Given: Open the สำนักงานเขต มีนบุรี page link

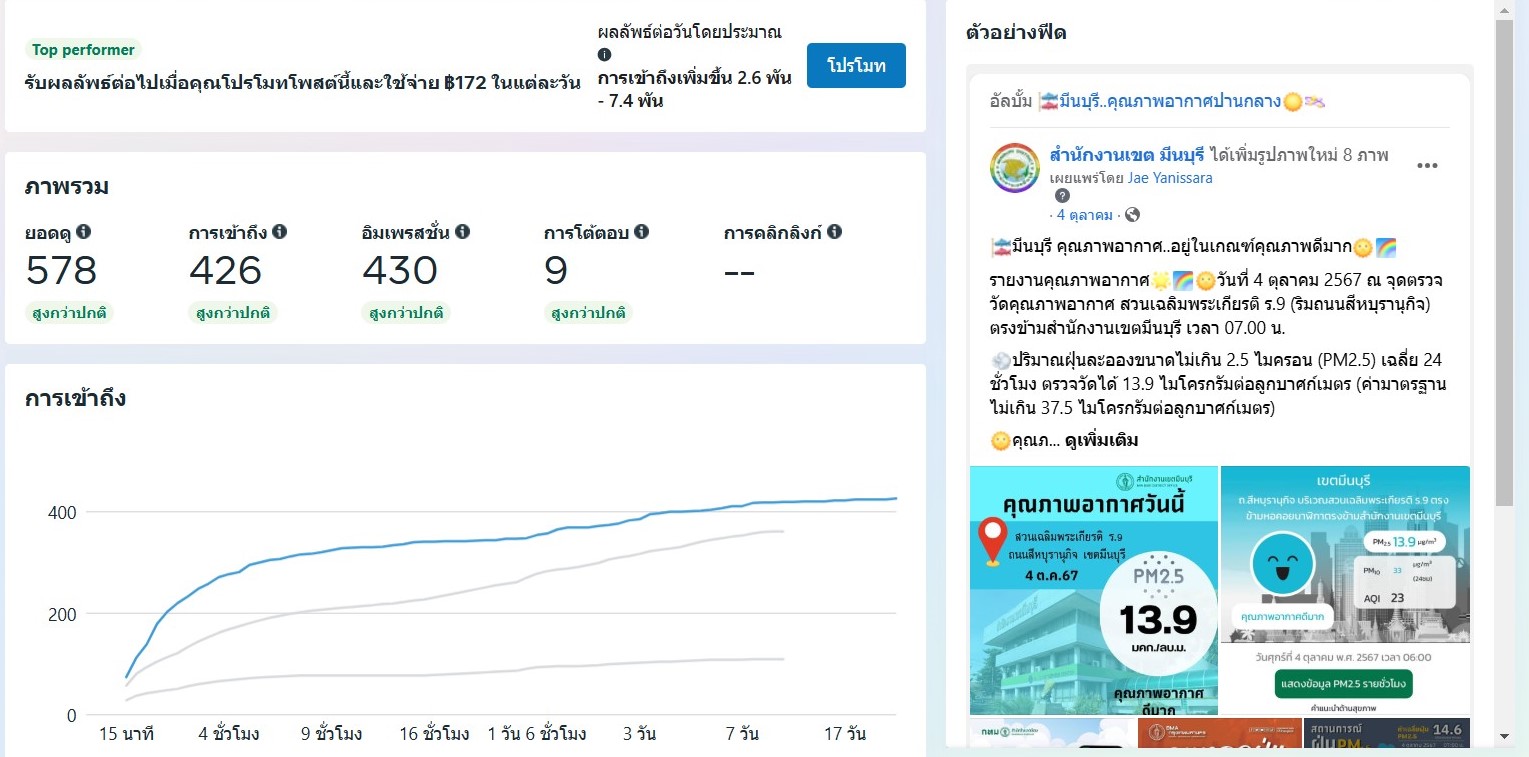Looking at the screenshot, I should click(1127, 155).
